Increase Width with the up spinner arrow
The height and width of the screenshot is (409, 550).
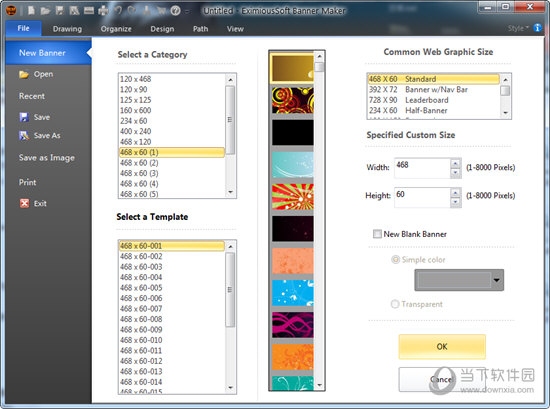click(455, 163)
